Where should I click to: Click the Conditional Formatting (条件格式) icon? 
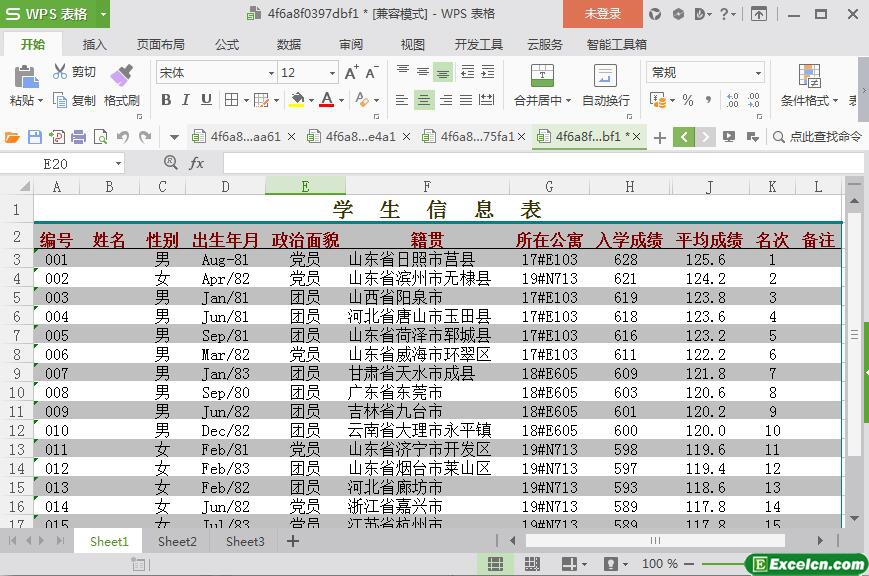coord(809,76)
